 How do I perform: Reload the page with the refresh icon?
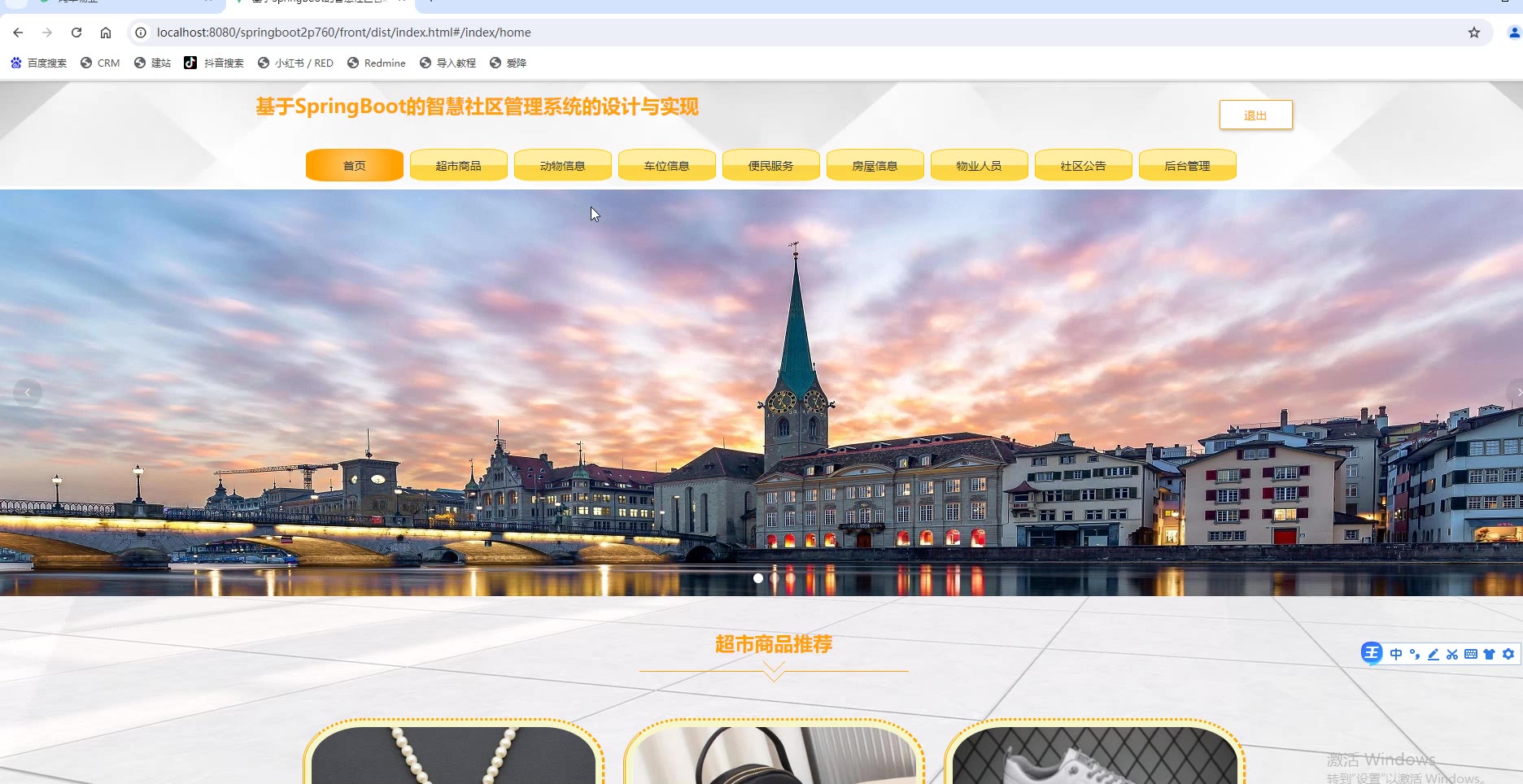[76, 33]
